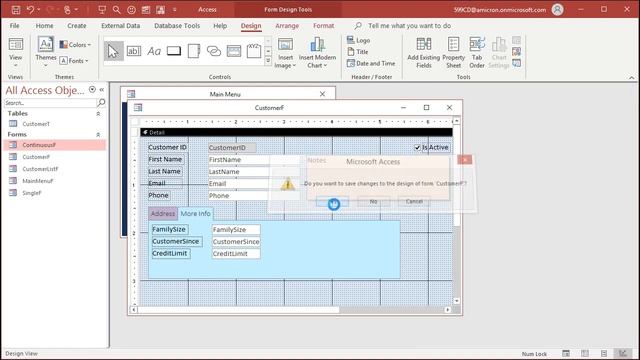Click the magnifier icon in the Quick Access toolbar
The width and height of the screenshot is (640, 360).
click(117, 9)
